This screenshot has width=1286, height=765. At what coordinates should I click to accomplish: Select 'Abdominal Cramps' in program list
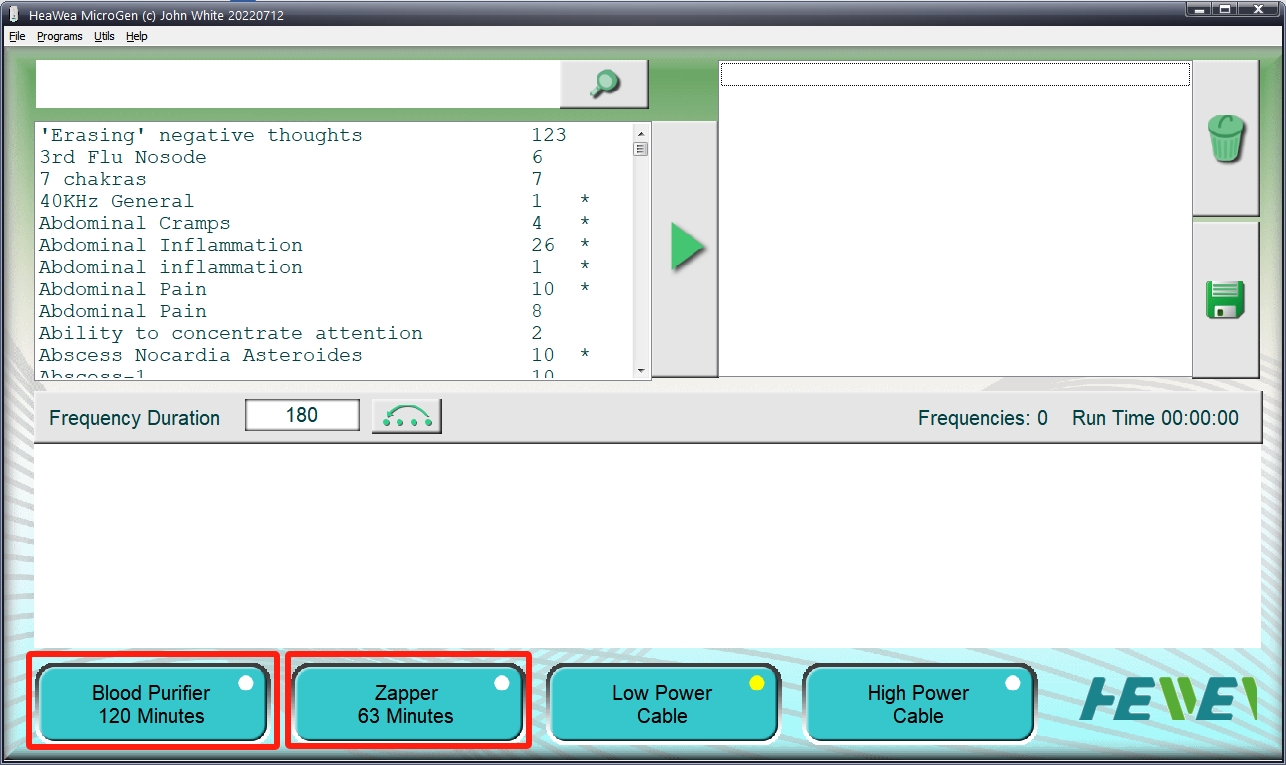click(x=135, y=223)
